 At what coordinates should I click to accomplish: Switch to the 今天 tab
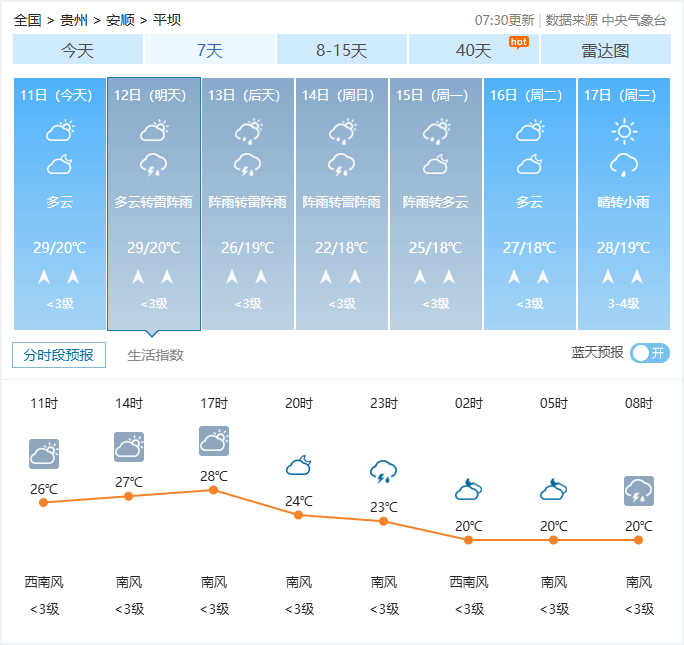(78, 50)
